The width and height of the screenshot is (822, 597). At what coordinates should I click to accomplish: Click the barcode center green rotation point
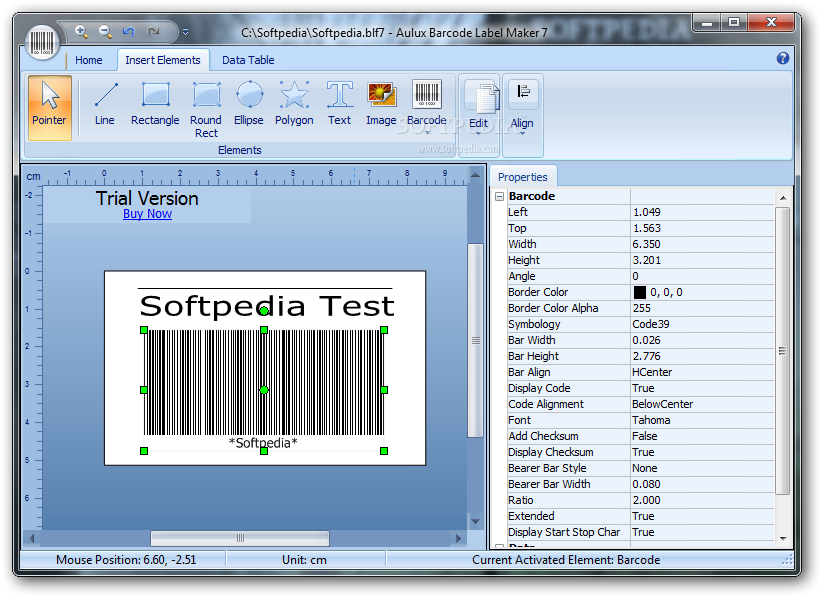pos(264,390)
